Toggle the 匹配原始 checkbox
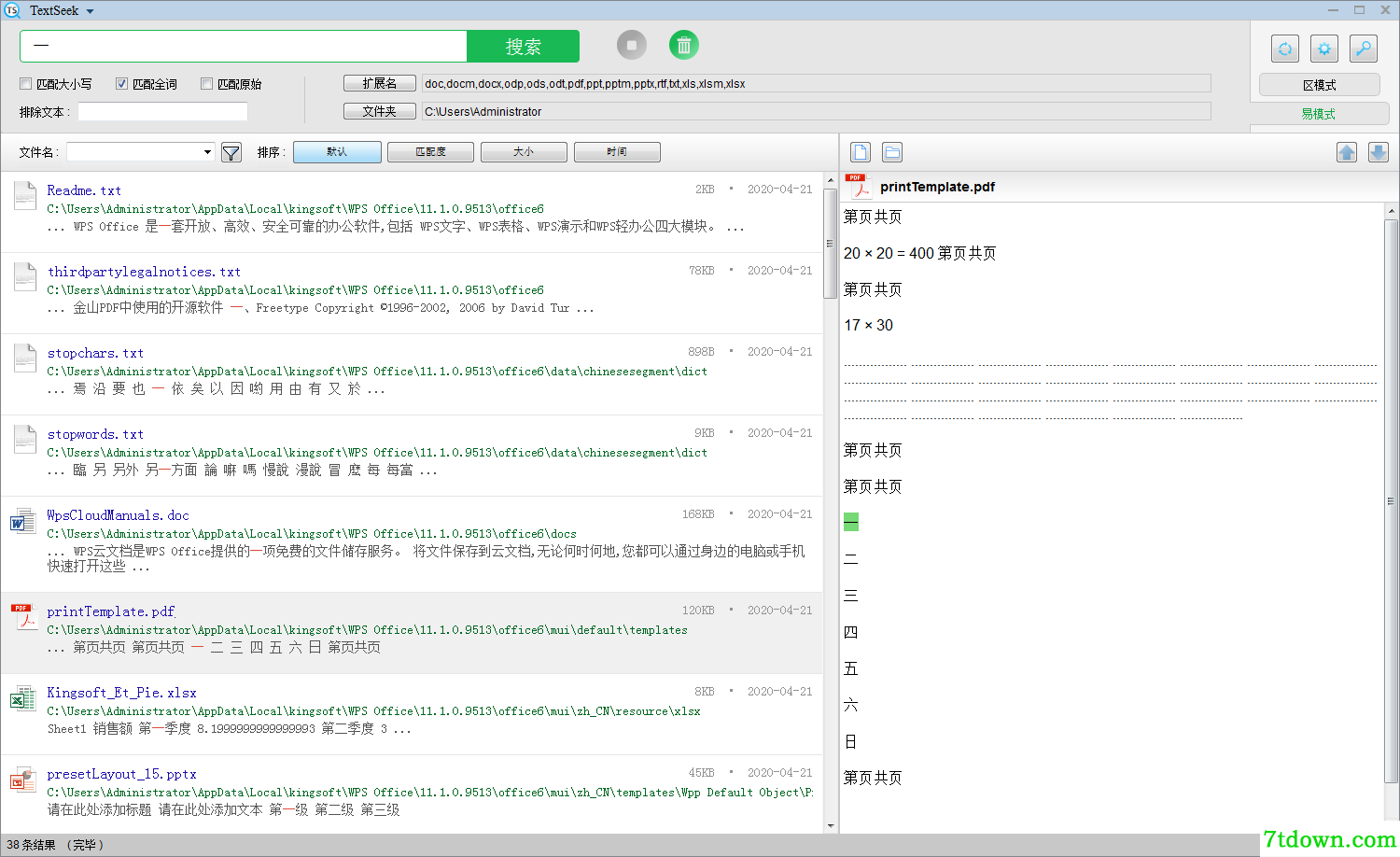 [207, 84]
